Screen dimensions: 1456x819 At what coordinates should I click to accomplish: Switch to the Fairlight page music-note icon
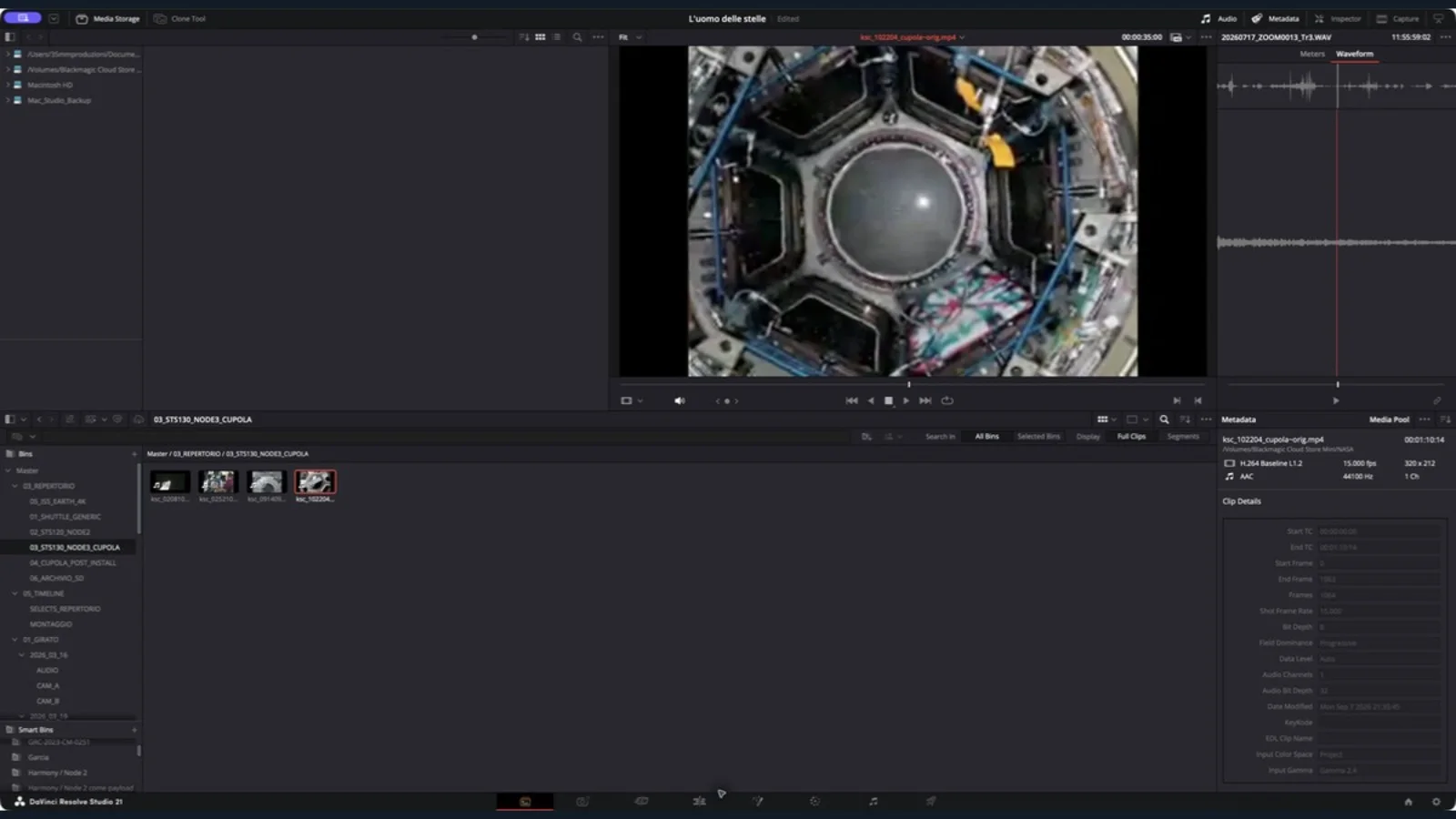click(x=873, y=802)
